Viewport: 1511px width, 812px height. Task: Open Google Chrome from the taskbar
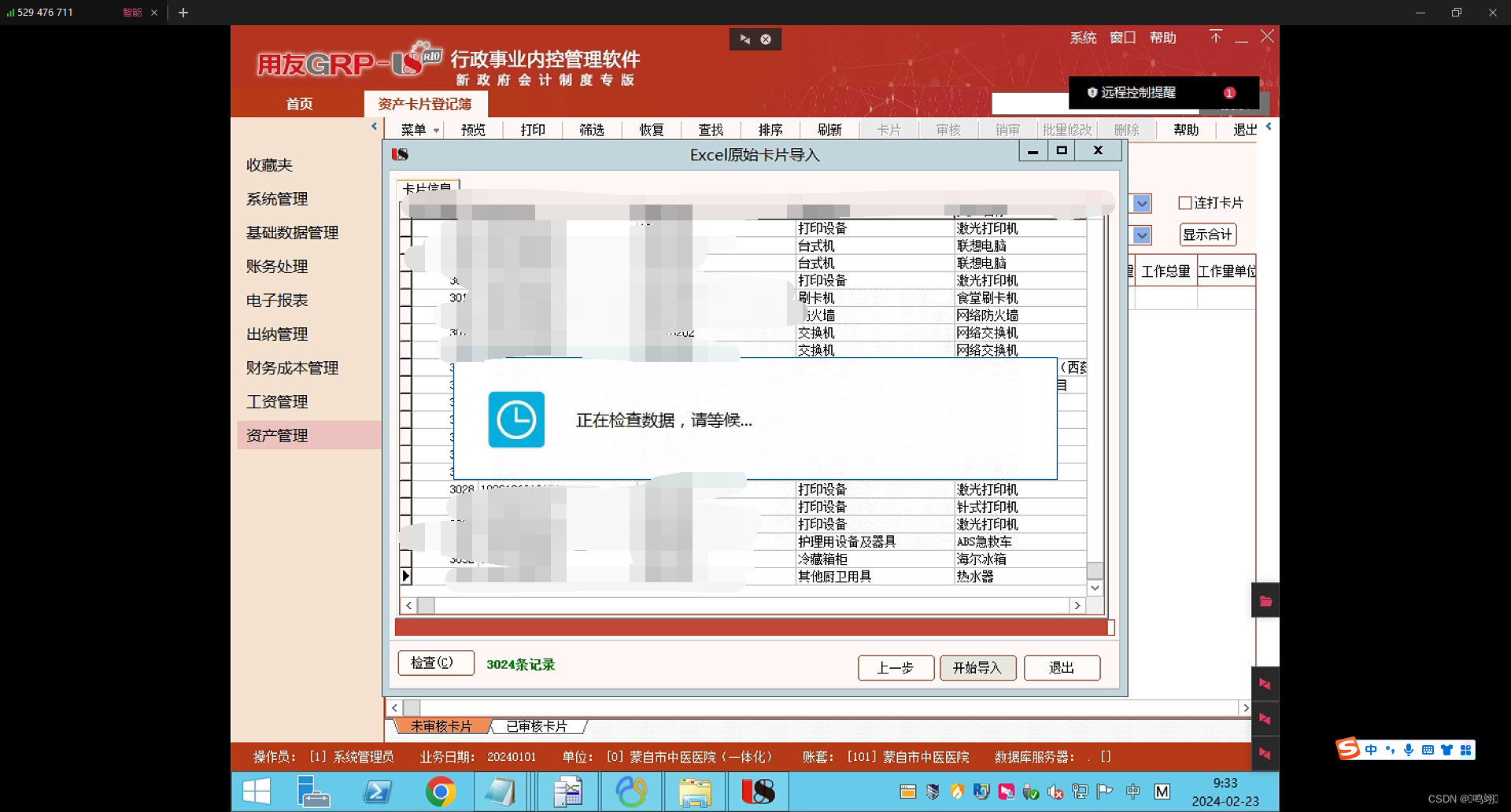click(440, 791)
